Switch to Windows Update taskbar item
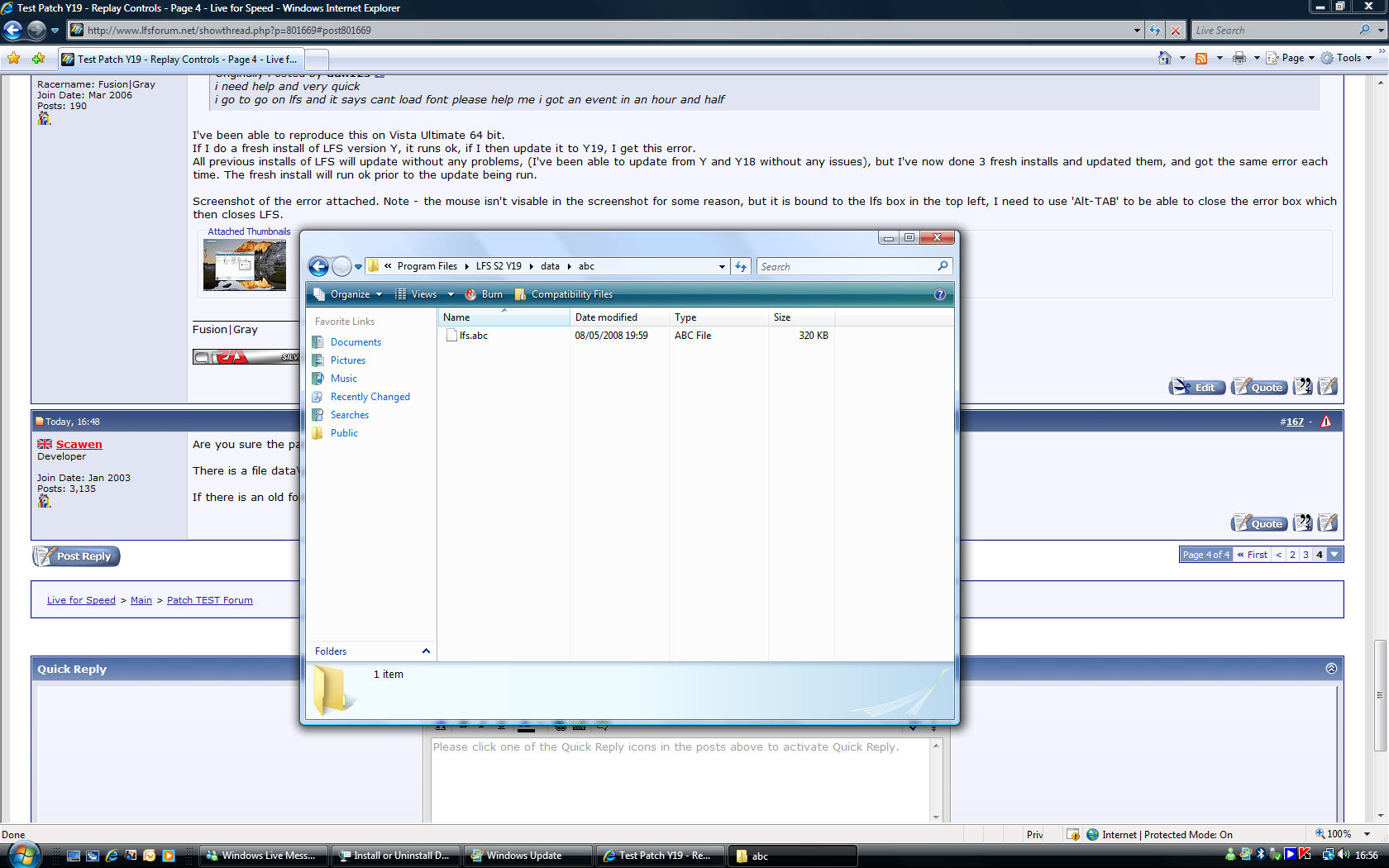 tap(527, 856)
